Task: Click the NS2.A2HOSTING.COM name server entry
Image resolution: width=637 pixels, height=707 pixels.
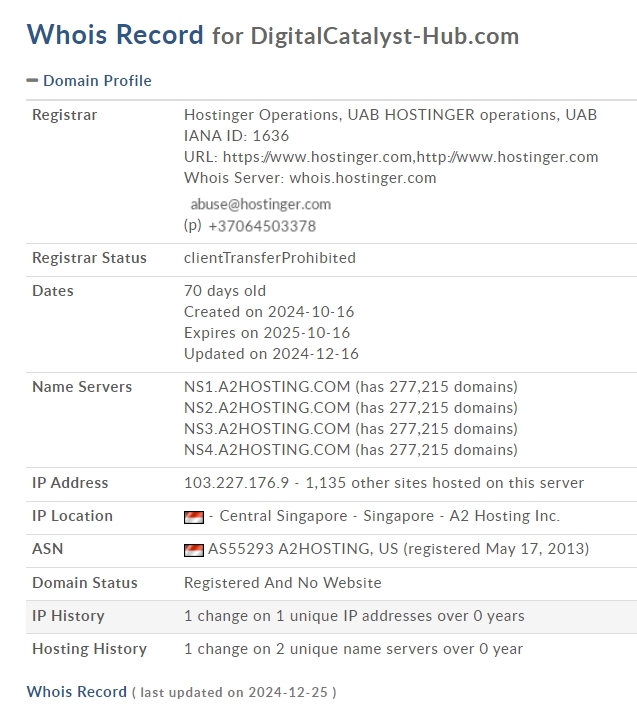Action: click(351, 408)
